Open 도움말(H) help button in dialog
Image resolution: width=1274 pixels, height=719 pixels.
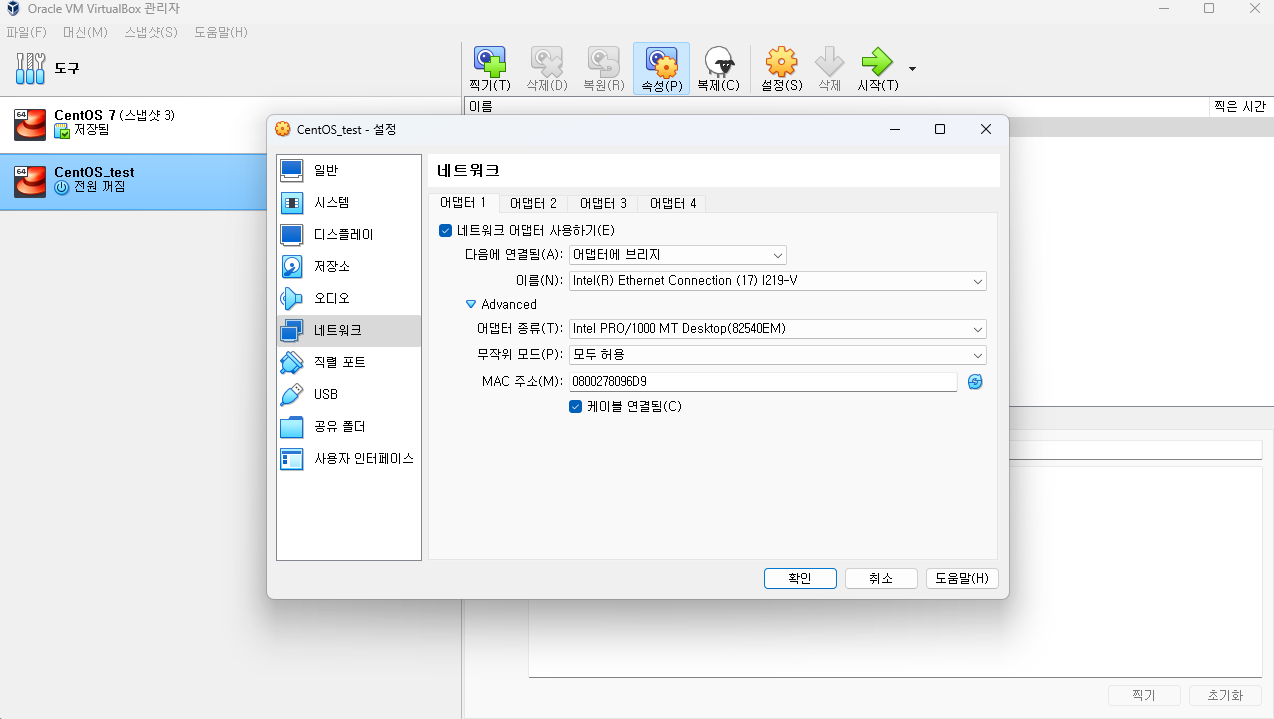(x=962, y=578)
